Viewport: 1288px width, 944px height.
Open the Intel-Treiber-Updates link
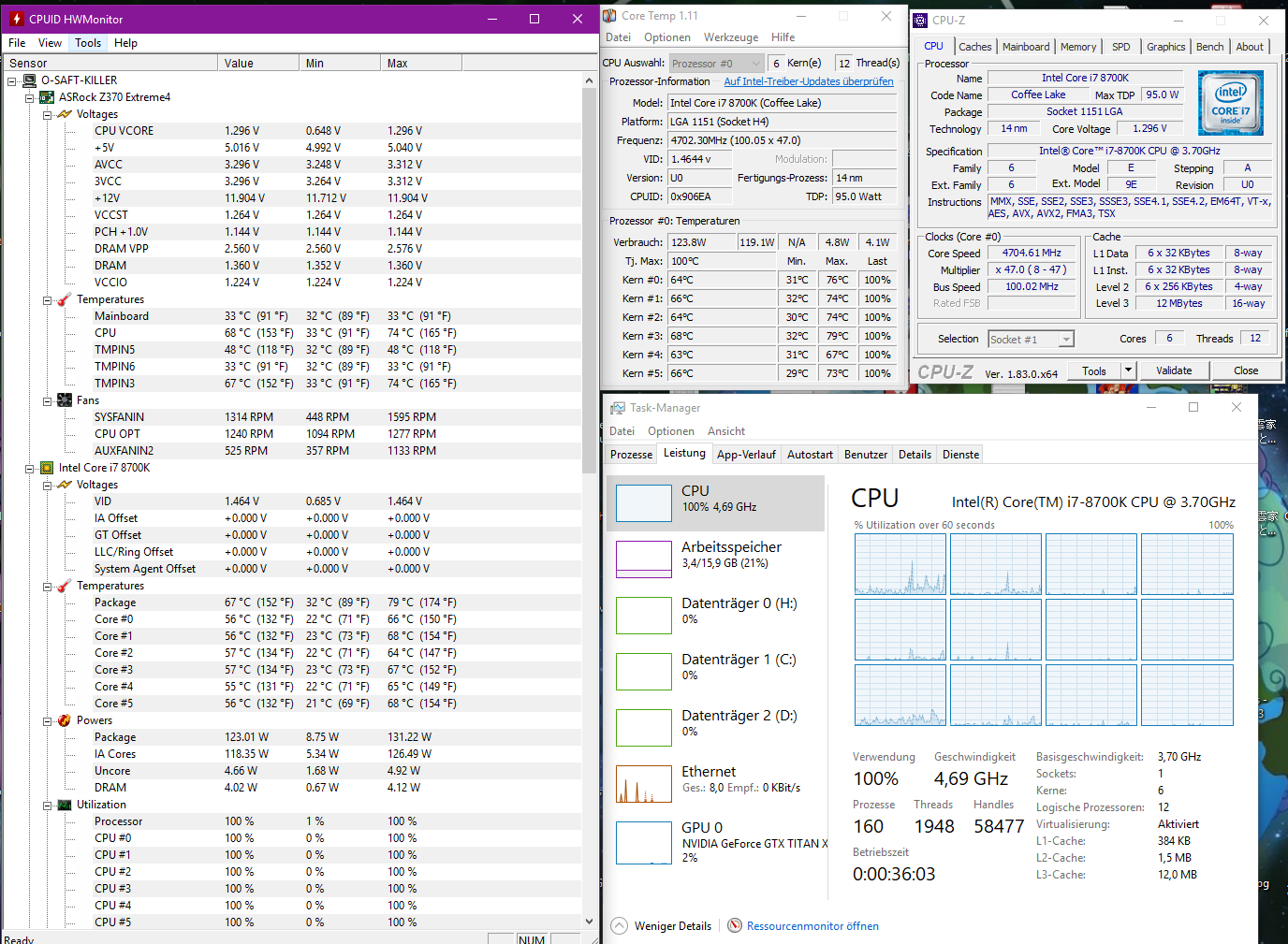pos(809,81)
